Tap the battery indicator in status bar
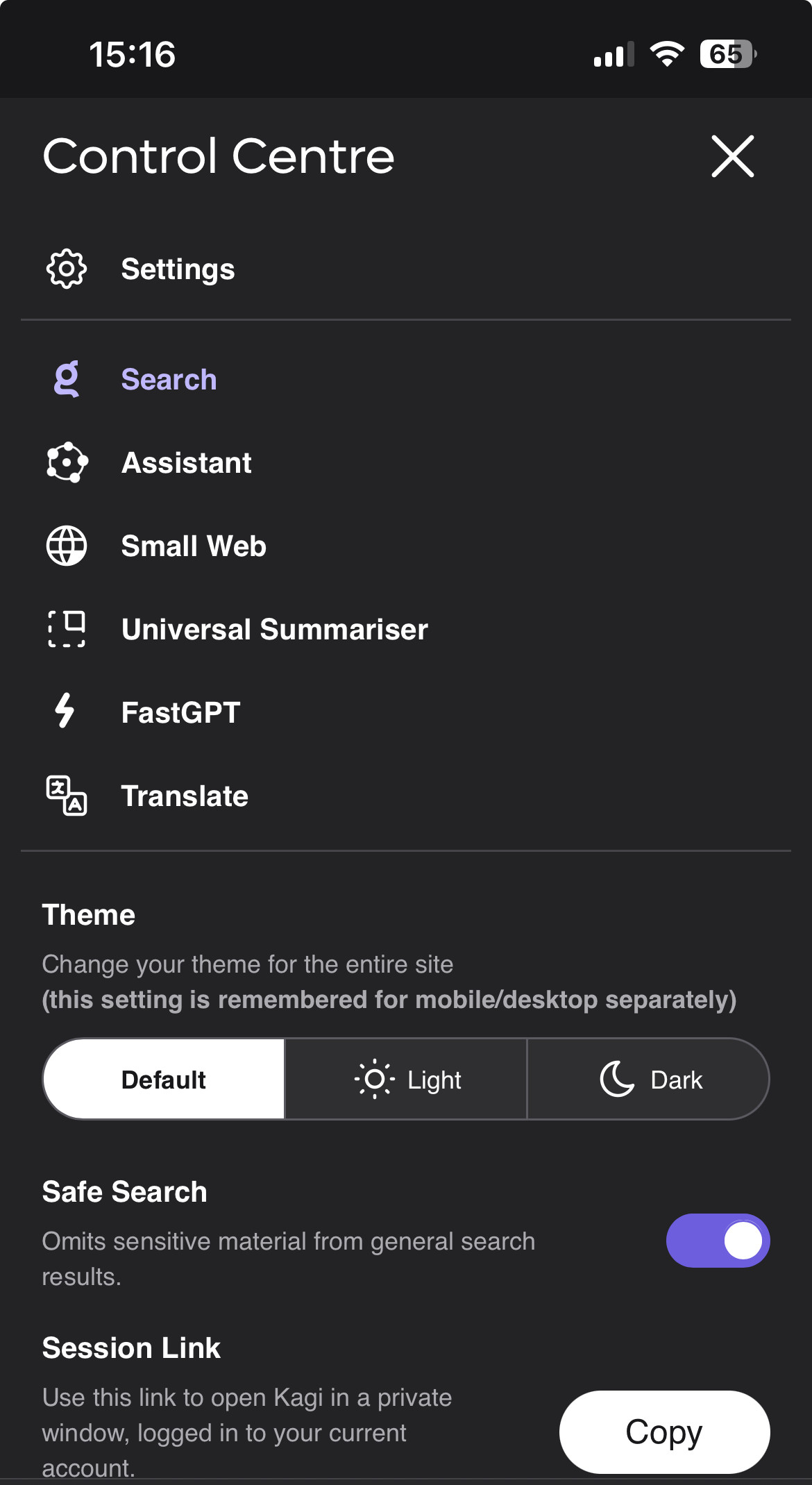 [x=727, y=54]
